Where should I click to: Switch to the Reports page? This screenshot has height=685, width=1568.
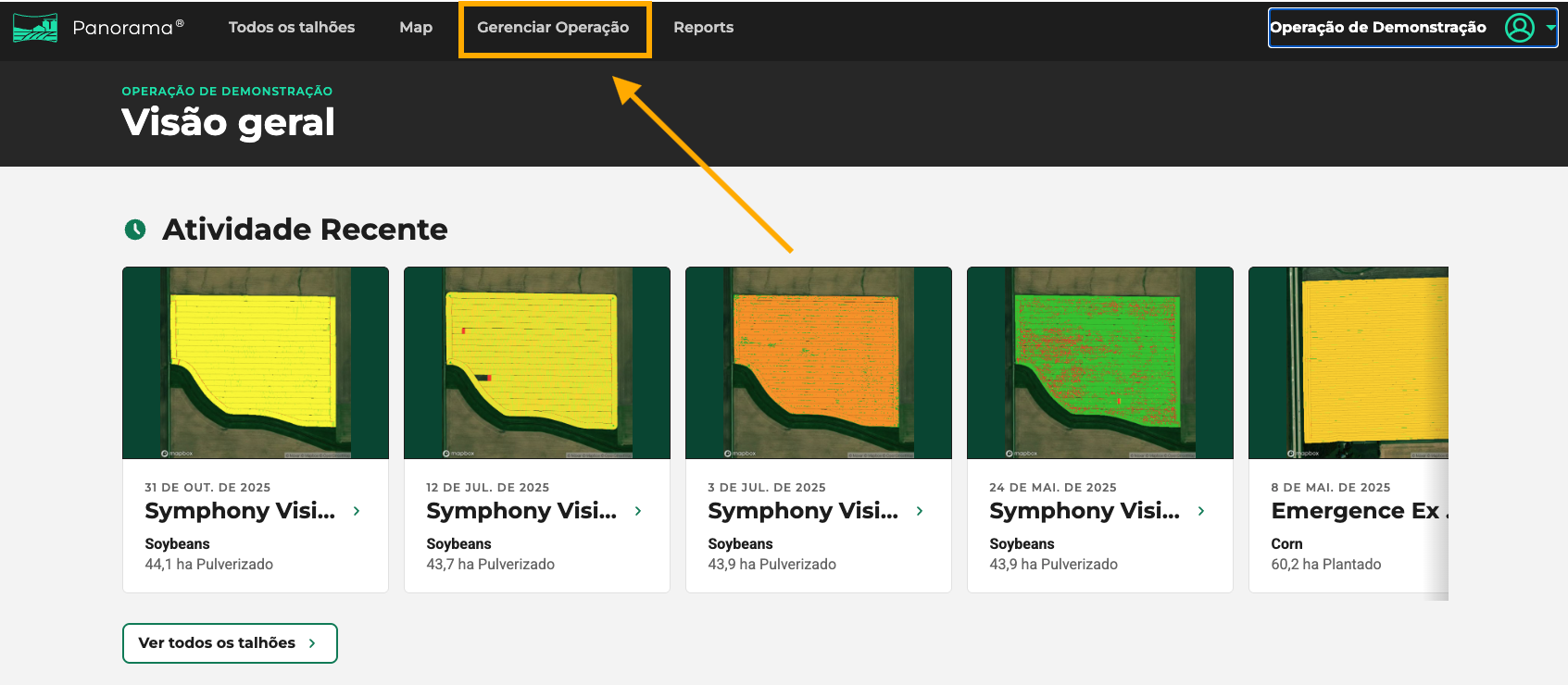pyautogui.click(x=703, y=28)
